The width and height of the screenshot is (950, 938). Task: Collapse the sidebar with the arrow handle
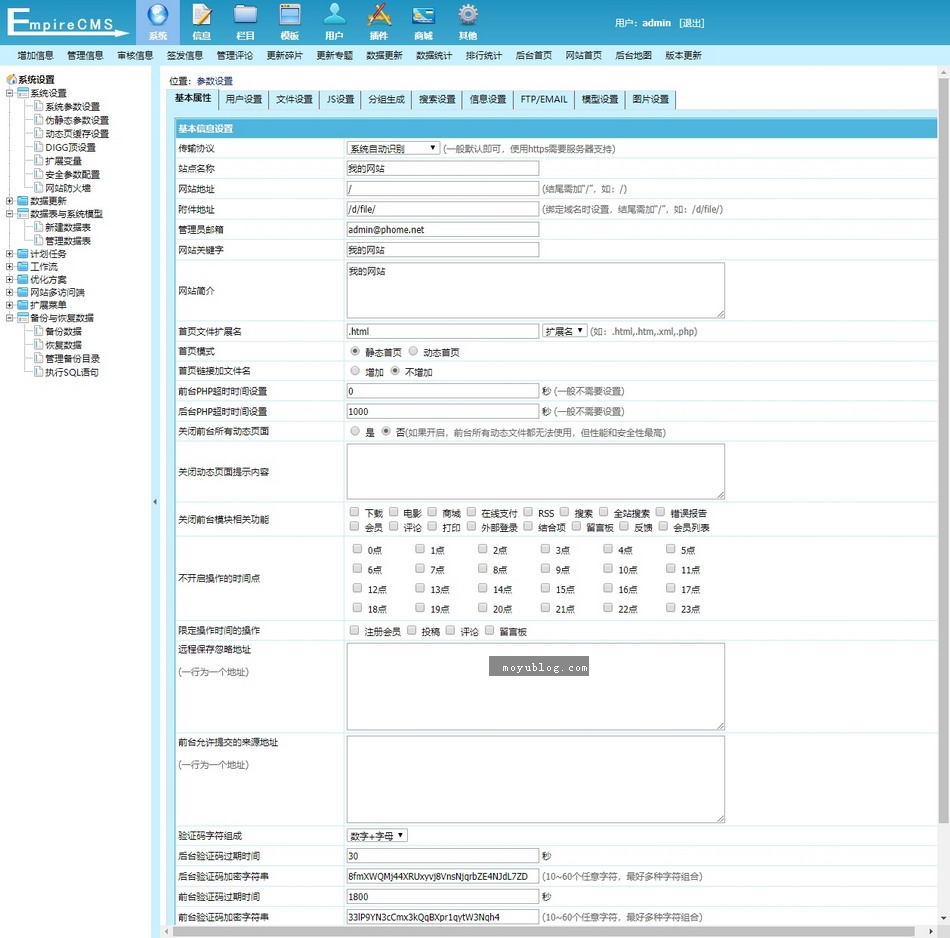point(155,502)
